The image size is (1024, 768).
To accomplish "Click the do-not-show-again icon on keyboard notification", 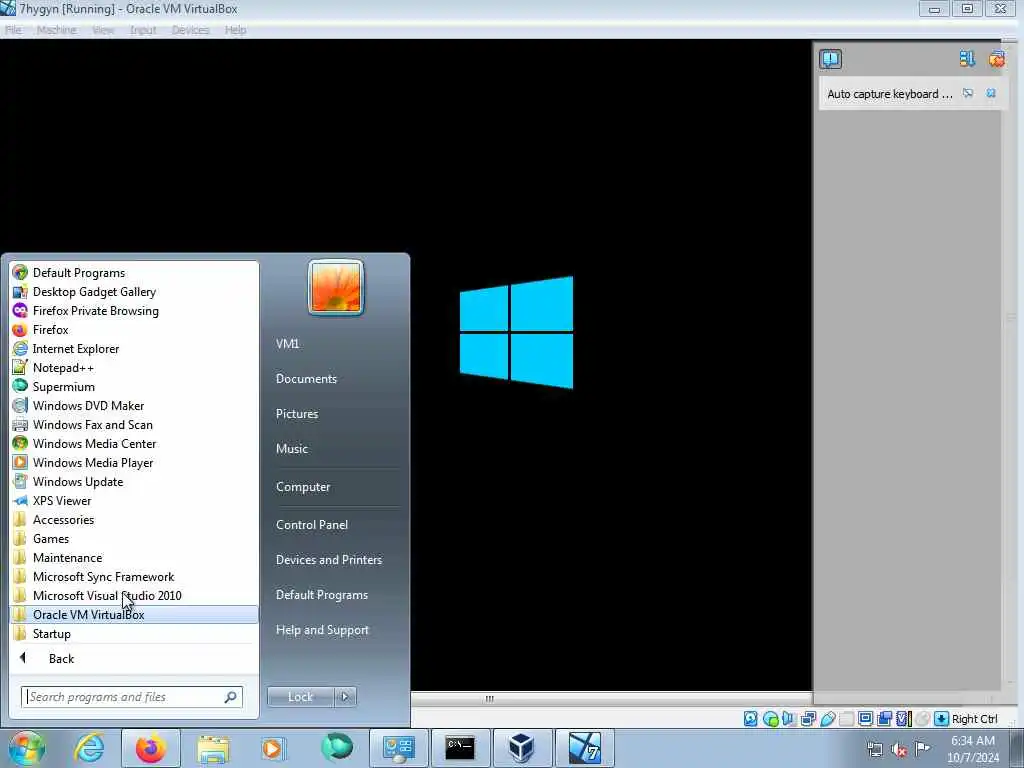I will pyautogui.click(x=968, y=93).
